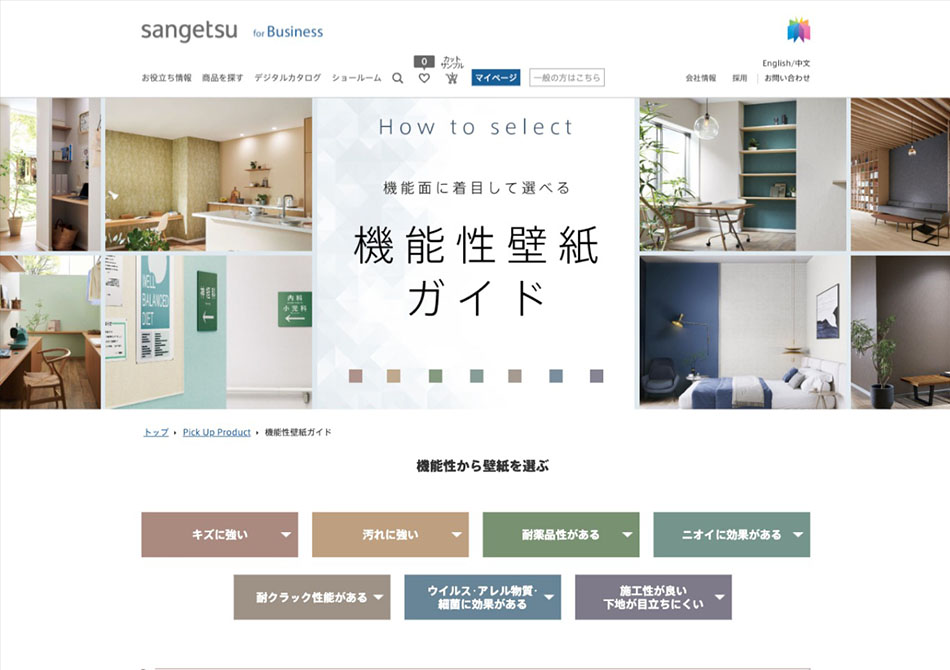This screenshot has height=670, width=950.
Task: Click the green color square in banner
Action: tap(435, 376)
